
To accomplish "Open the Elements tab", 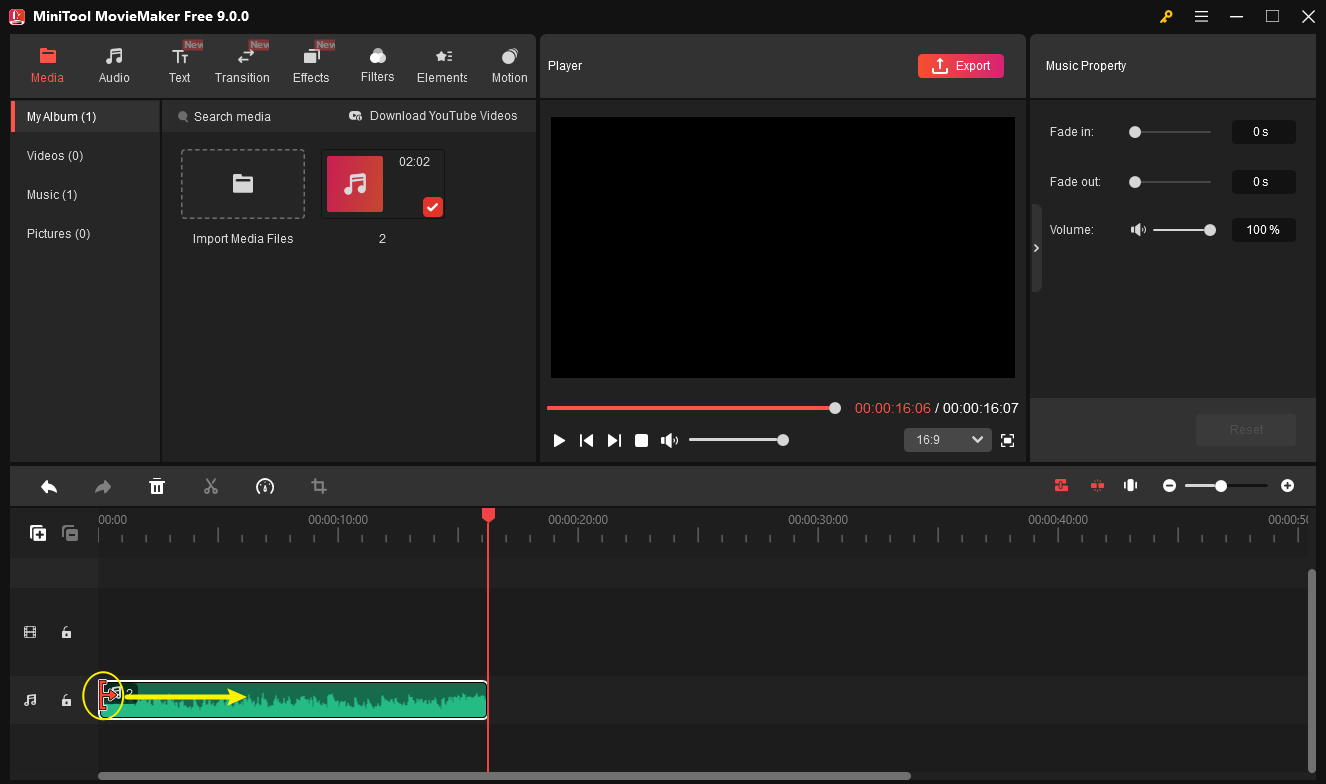I will (442, 65).
